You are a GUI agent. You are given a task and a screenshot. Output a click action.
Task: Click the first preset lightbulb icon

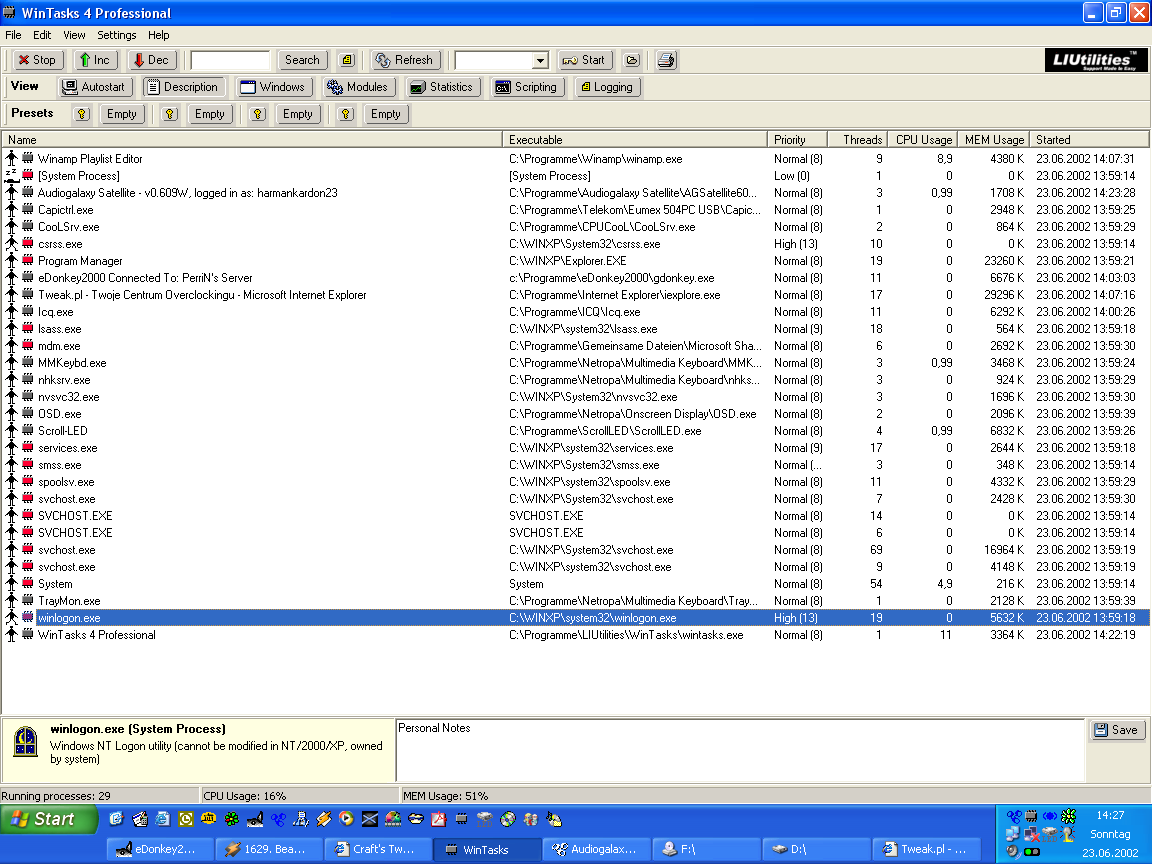[x=82, y=114]
